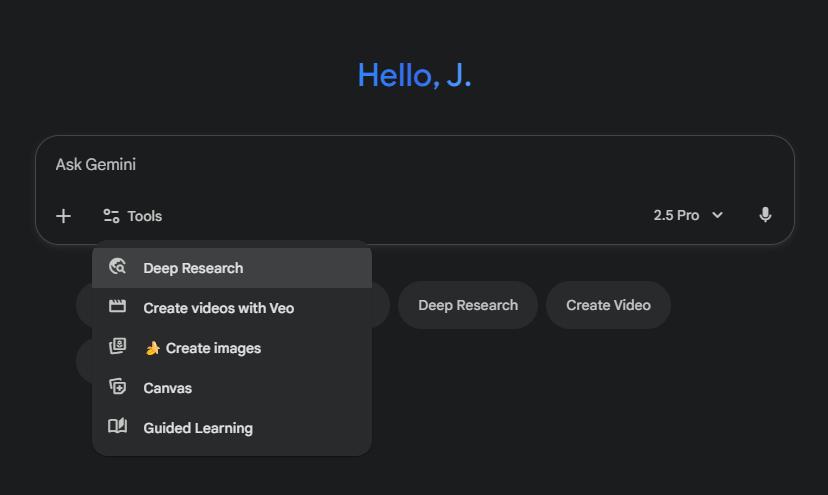The height and width of the screenshot is (495, 828).
Task: Choose Deep Research from the Tools menu
Action: click(232, 268)
